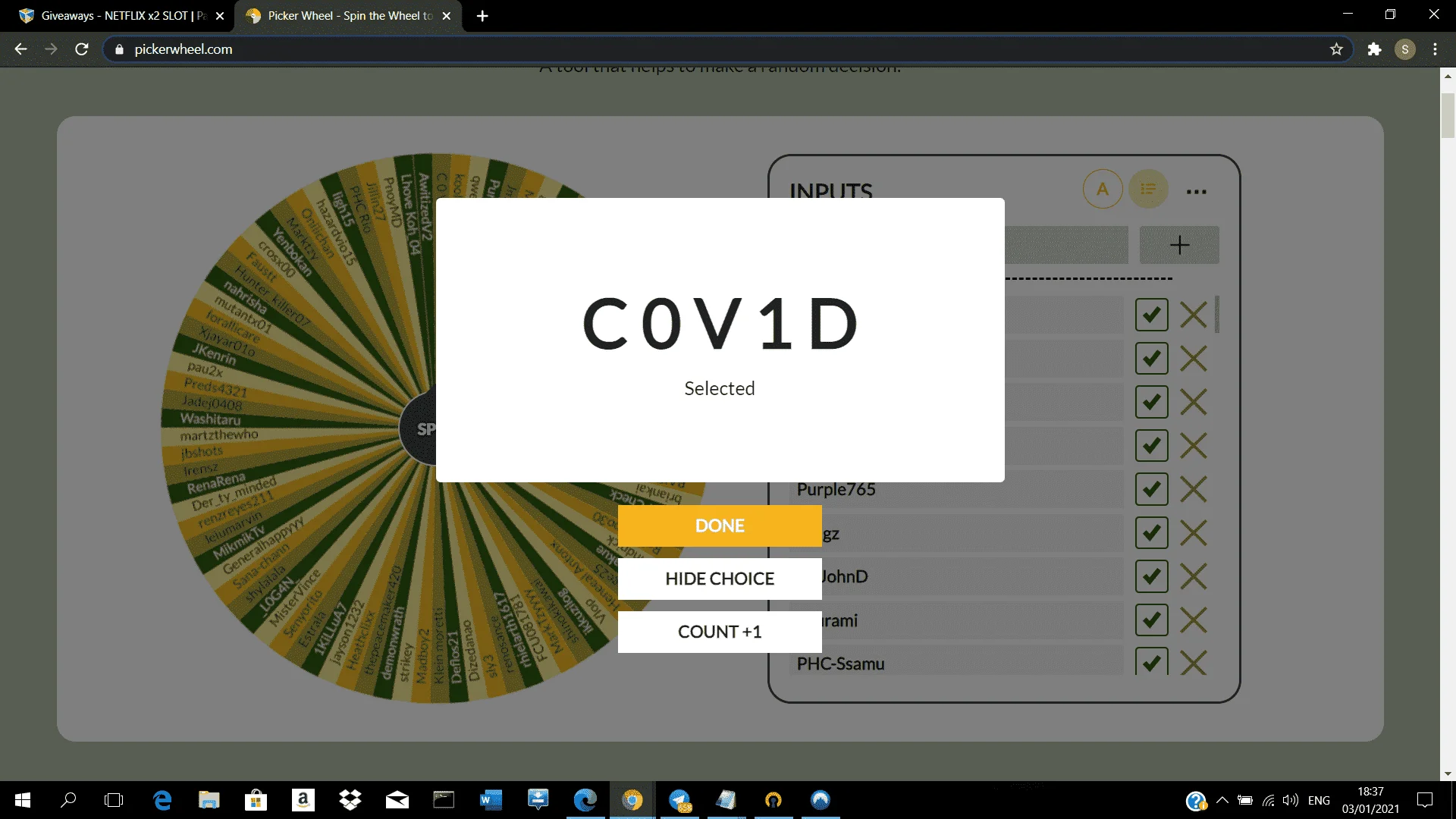Viewport: 1456px width, 819px height.
Task: Open the Windows Start menu
Action: pos(23,800)
